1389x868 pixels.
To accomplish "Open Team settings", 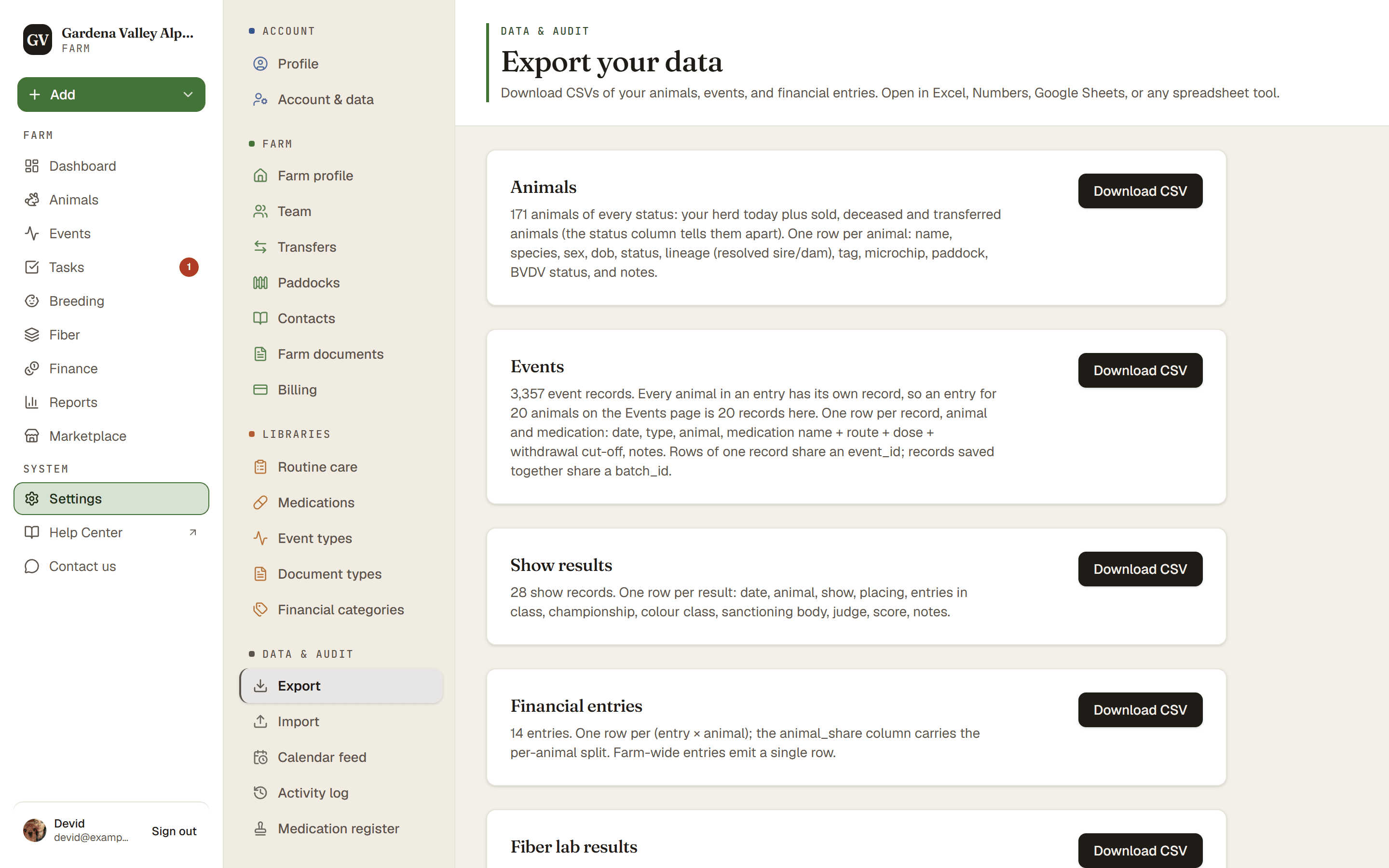I will (341, 211).
